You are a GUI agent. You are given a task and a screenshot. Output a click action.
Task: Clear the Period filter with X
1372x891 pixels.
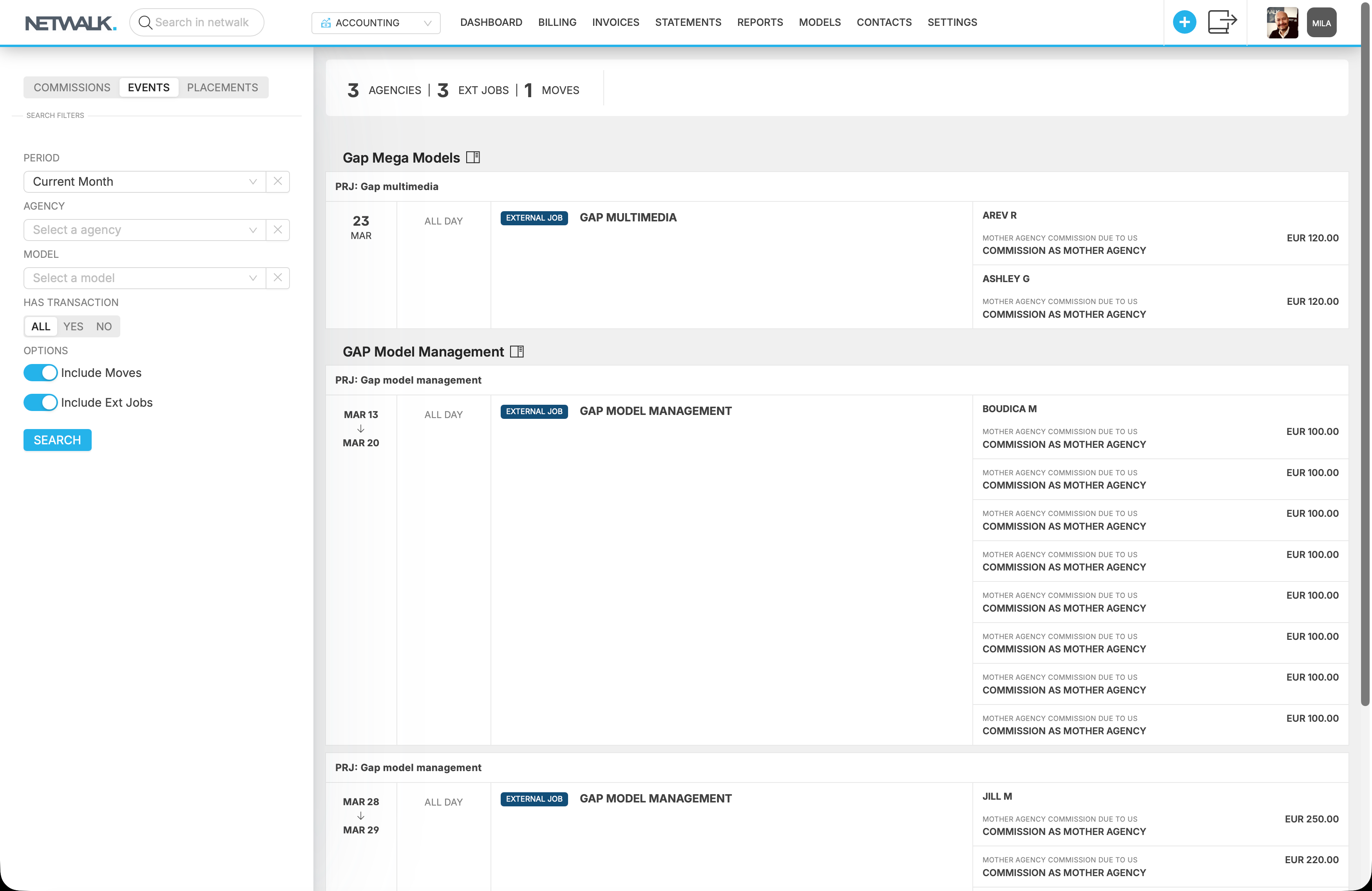(278, 181)
